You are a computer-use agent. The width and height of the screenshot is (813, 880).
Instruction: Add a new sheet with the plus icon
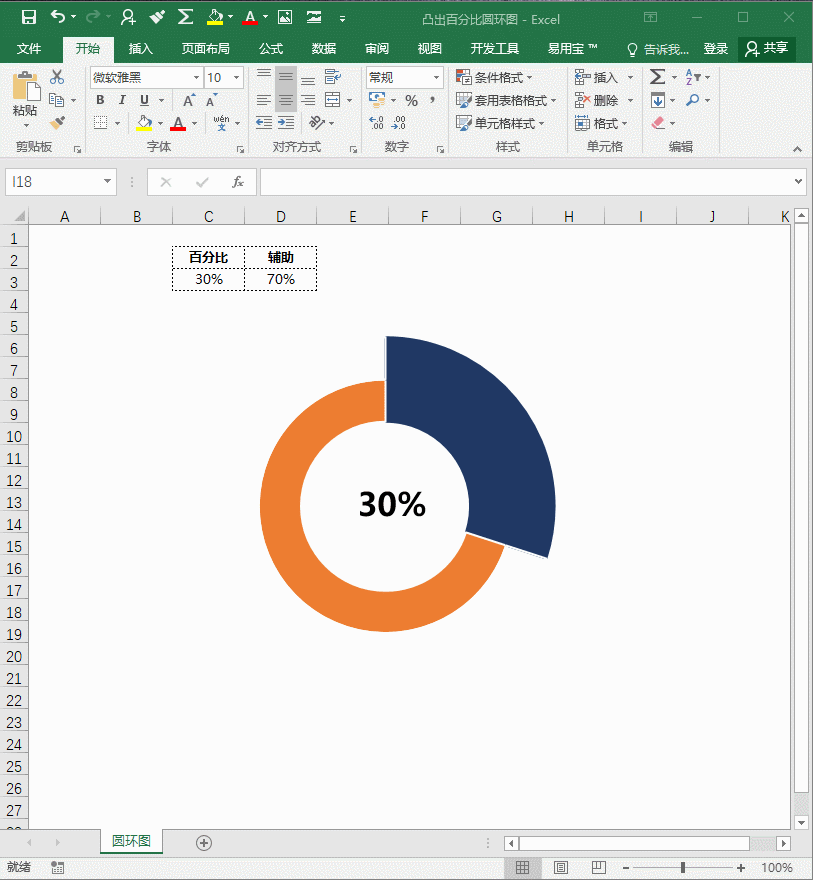(x=204, y=842)
